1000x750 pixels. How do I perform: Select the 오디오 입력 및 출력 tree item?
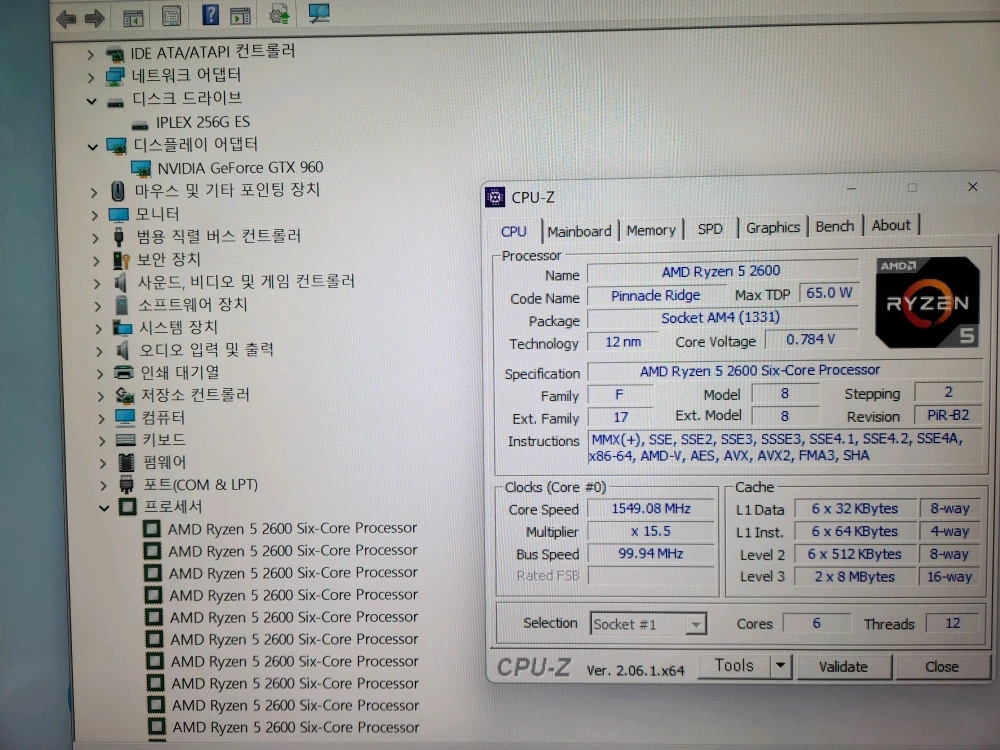(x=206, y=349)
